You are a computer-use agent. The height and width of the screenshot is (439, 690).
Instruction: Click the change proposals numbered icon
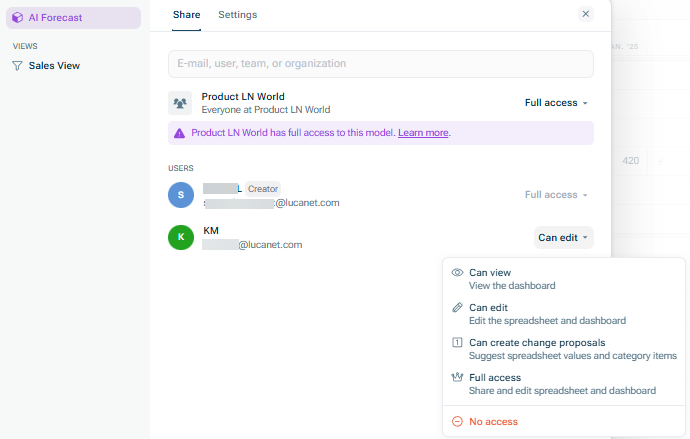click(457, 342)
